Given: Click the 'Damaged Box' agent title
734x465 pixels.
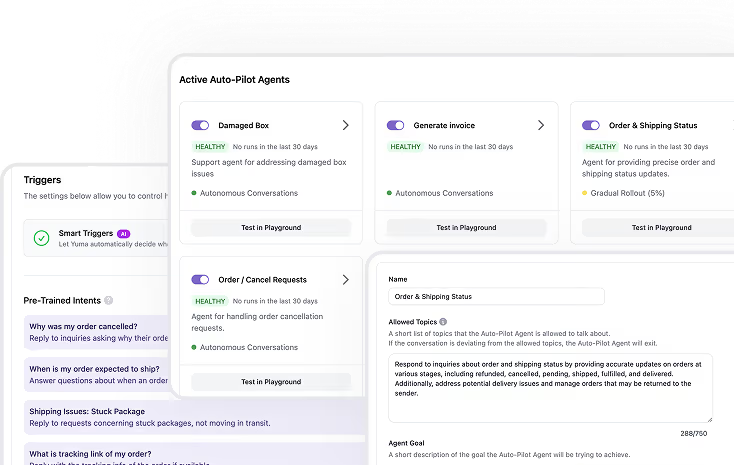Looking at the screenshot, I should tap(243, 125).
